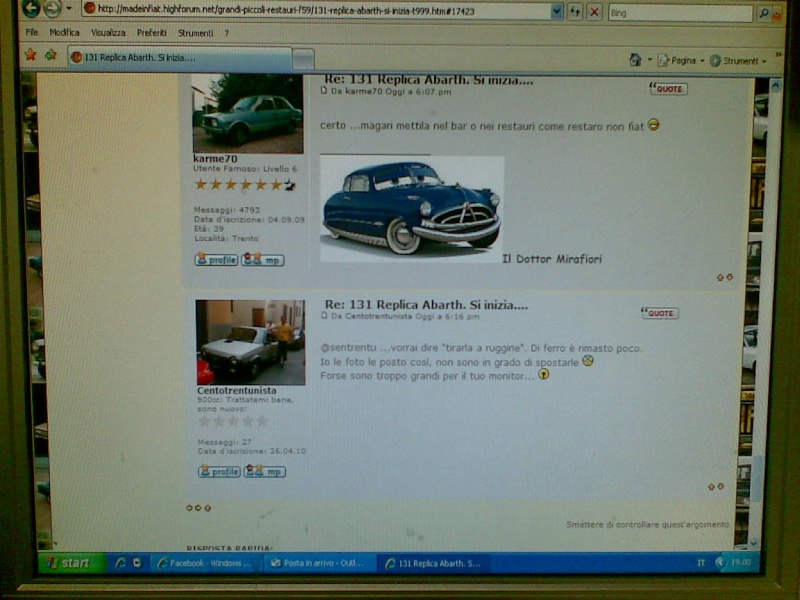Click 131 Replica Abarth taskbar item
This screenshot has height=600, width=800.
[433, 563]
